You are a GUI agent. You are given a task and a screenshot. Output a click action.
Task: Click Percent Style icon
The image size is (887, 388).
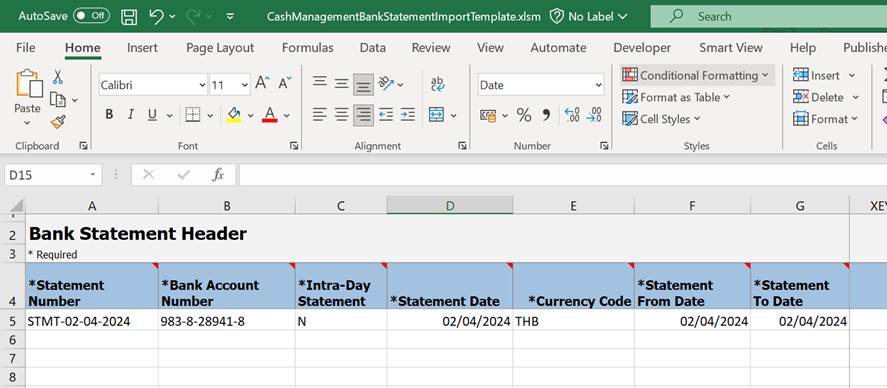pyautogui.click(x=524, y=115)
